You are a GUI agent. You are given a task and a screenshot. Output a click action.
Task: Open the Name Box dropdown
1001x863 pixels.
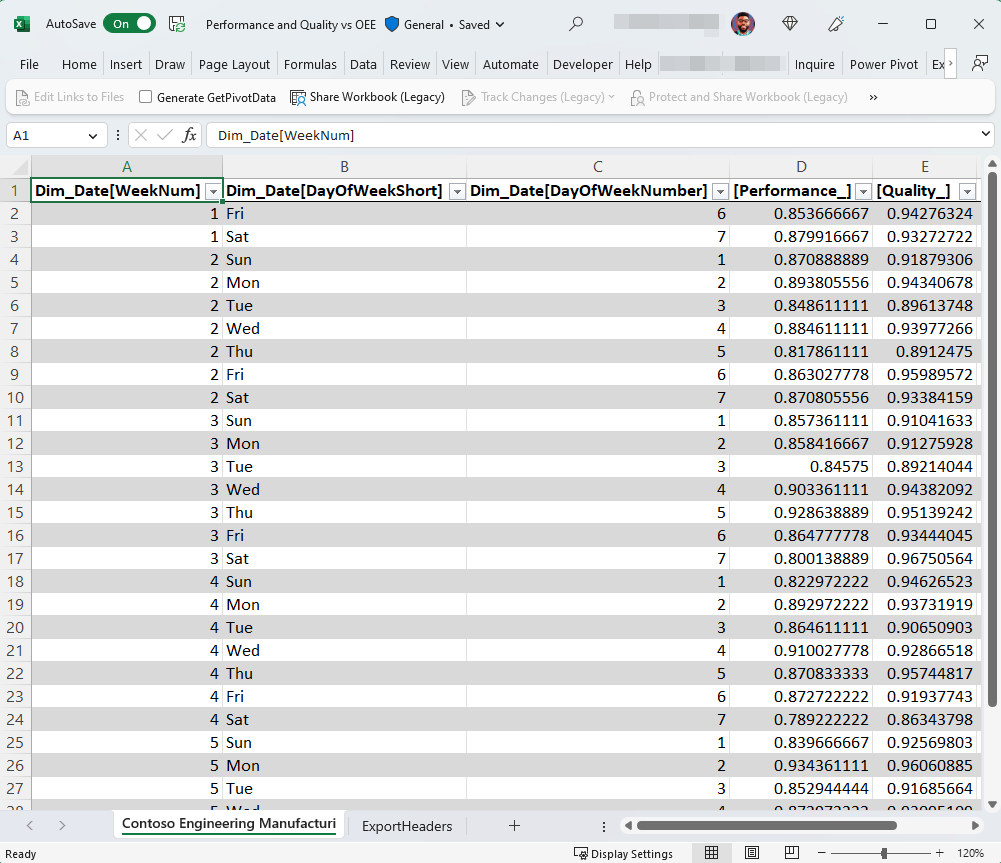(94, 133)
